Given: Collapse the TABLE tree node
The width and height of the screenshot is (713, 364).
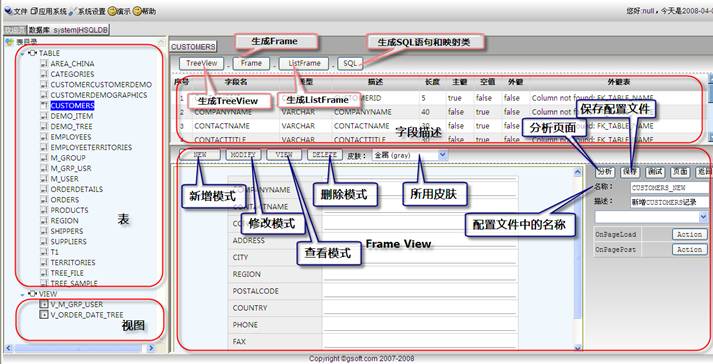Looking at the screenshot, I should [x=23, y=54].
